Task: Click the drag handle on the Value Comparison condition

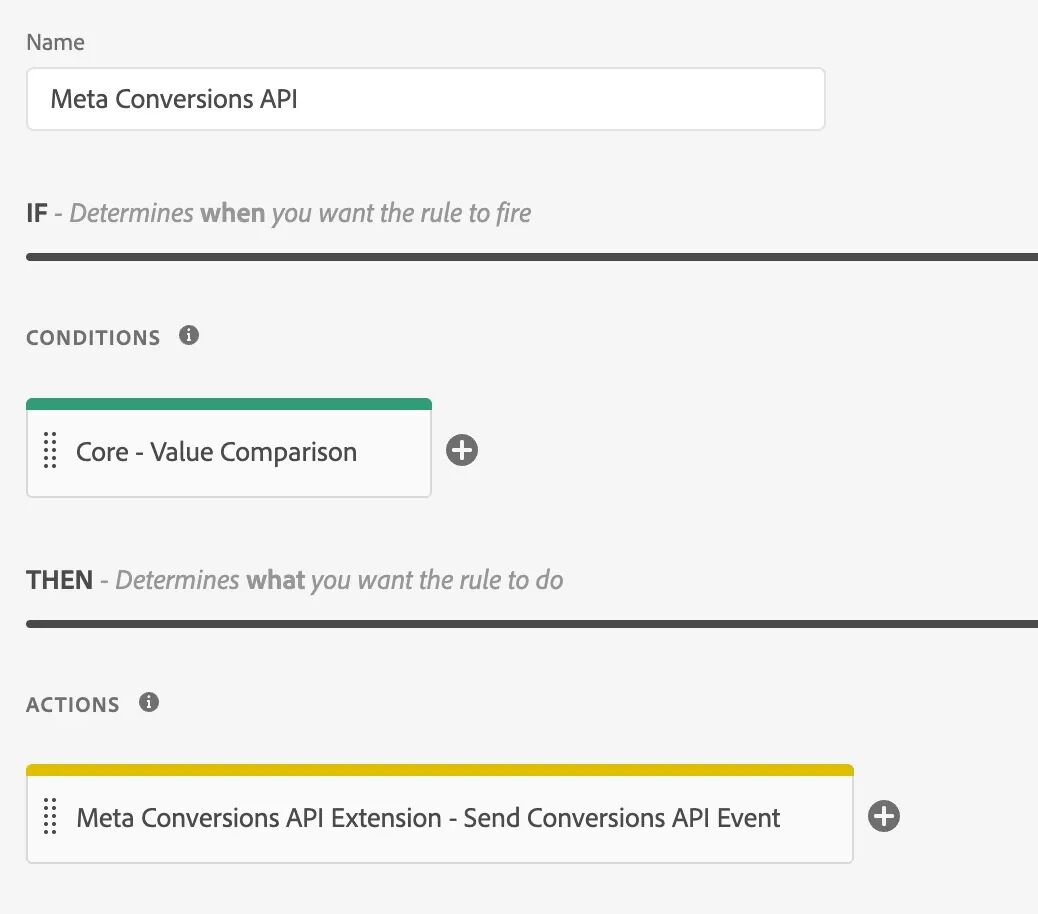Action: tap(49, 452)
